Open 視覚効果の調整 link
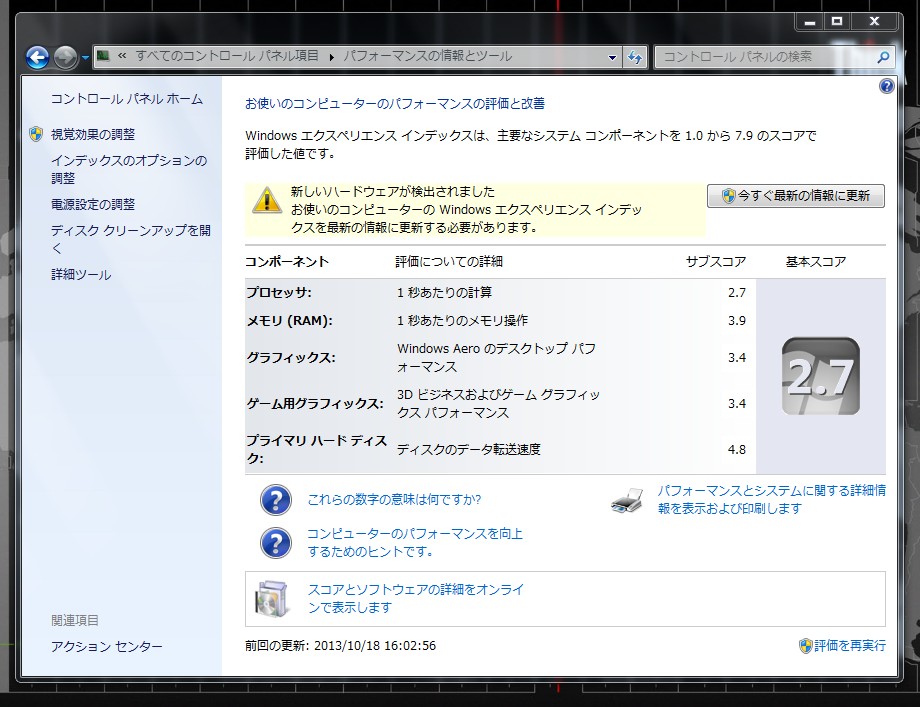This screenshot has width=920, height=707. [93, 134]
